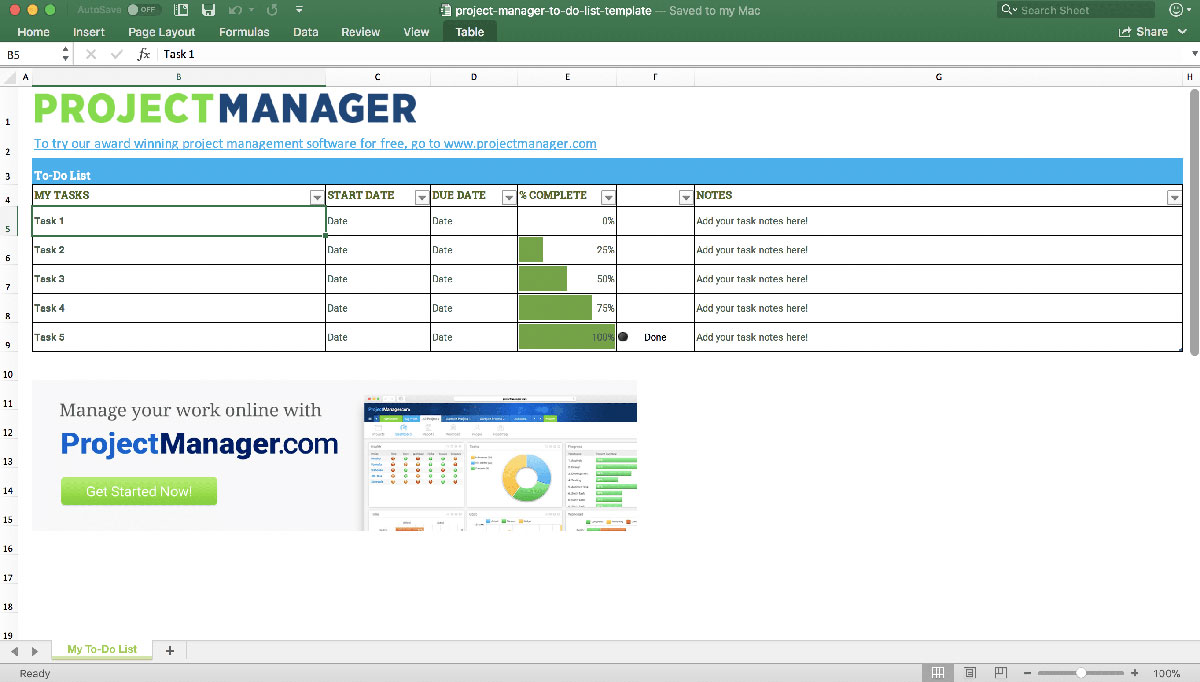Open the search magnifier options

[1010, 10]
